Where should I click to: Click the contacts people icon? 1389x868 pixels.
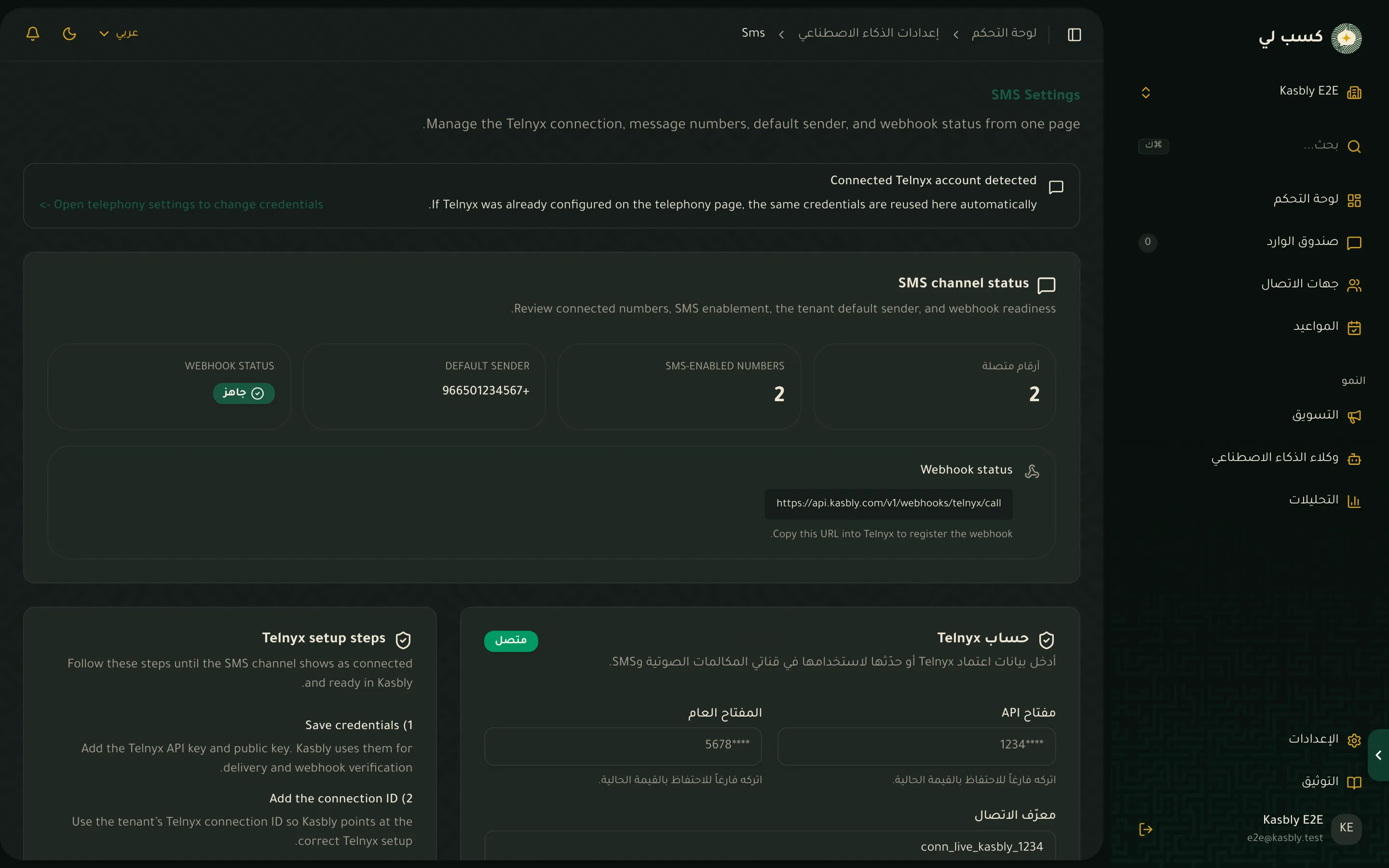pos(1354,285)
